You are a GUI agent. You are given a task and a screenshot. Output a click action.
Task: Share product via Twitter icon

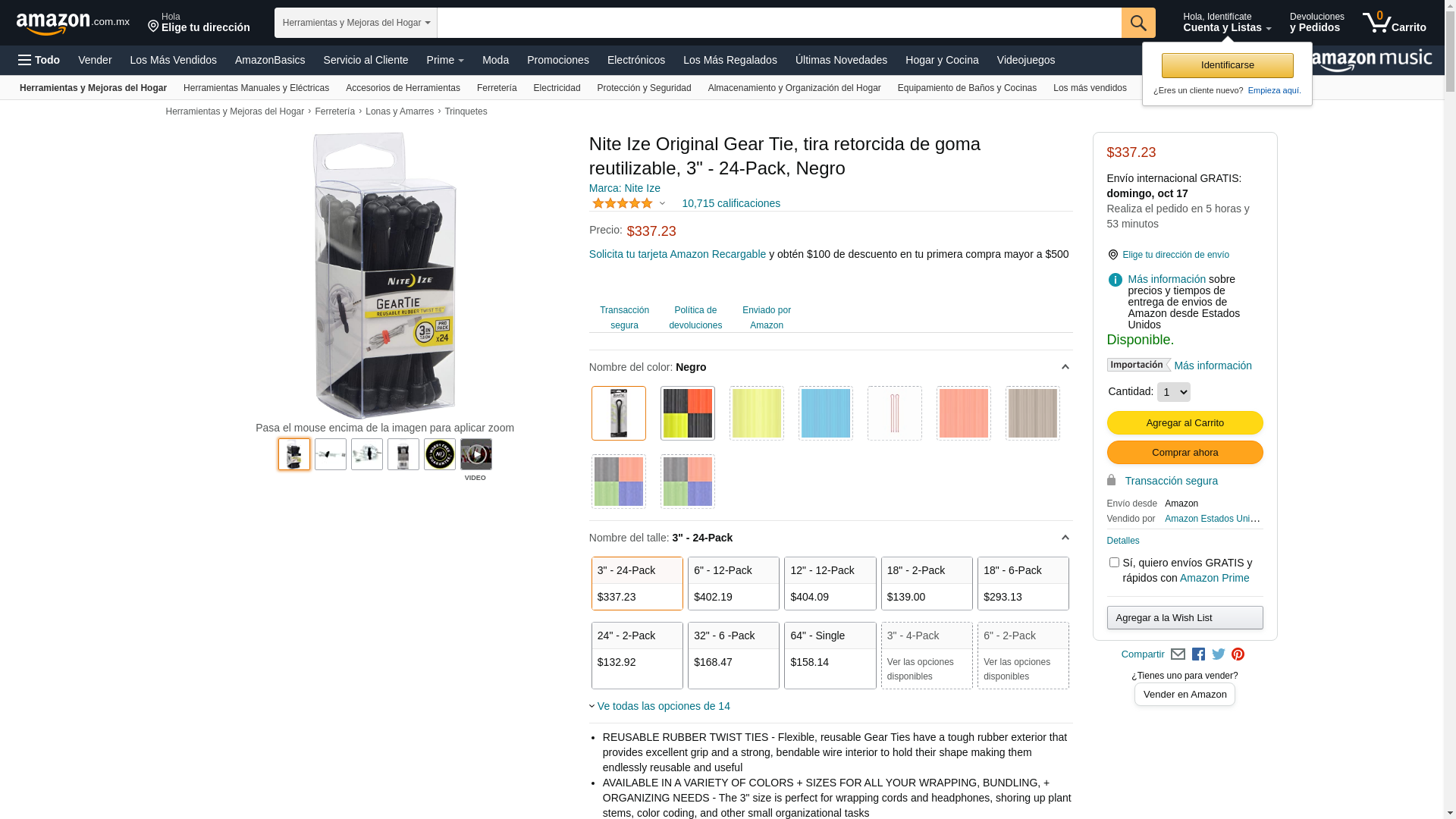pos(1219,654)
